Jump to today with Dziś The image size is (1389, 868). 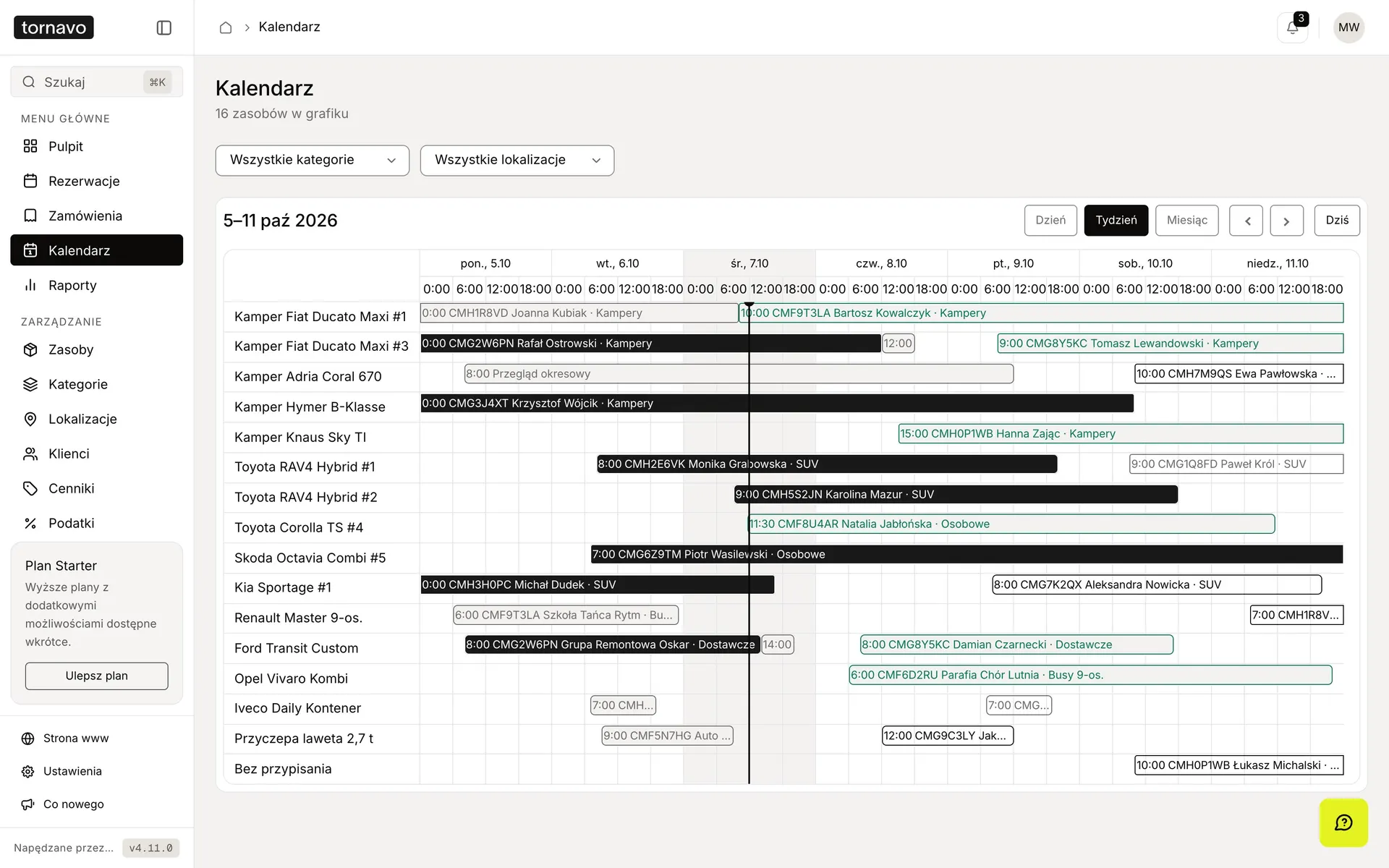(1337, 221)
